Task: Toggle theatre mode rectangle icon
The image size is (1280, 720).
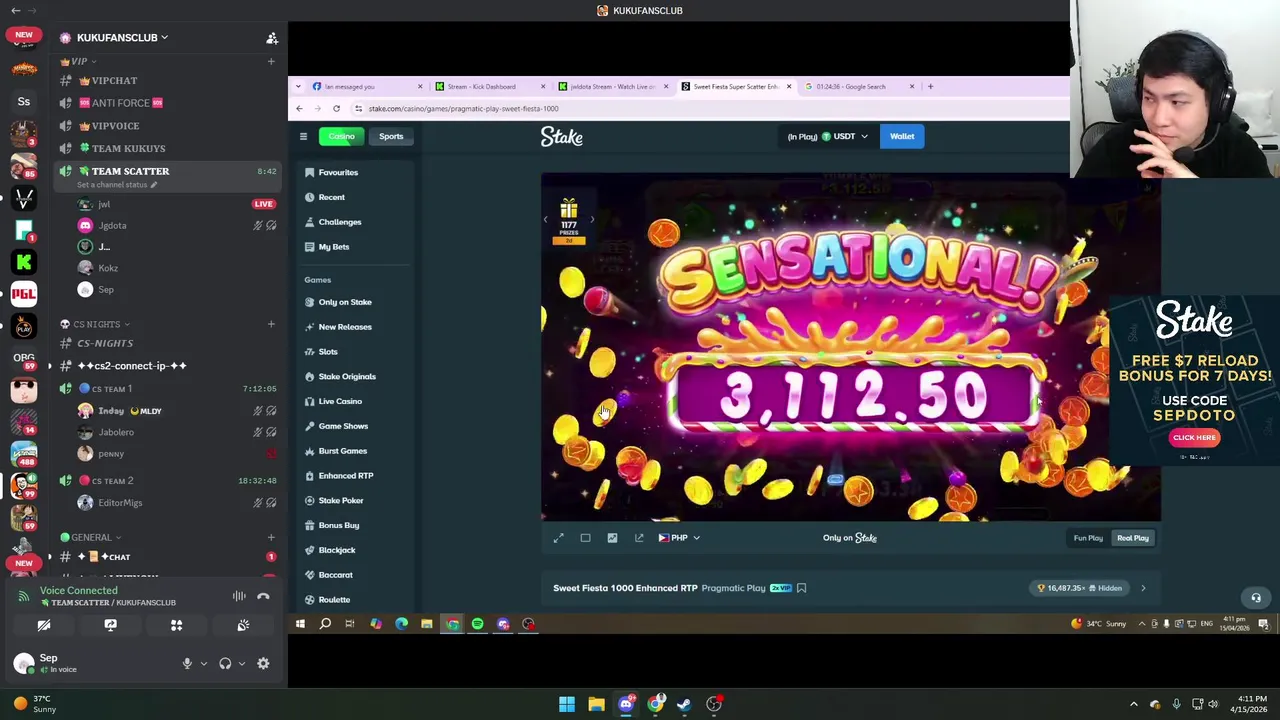Action: pyautogui.click(x=585, y=538)
